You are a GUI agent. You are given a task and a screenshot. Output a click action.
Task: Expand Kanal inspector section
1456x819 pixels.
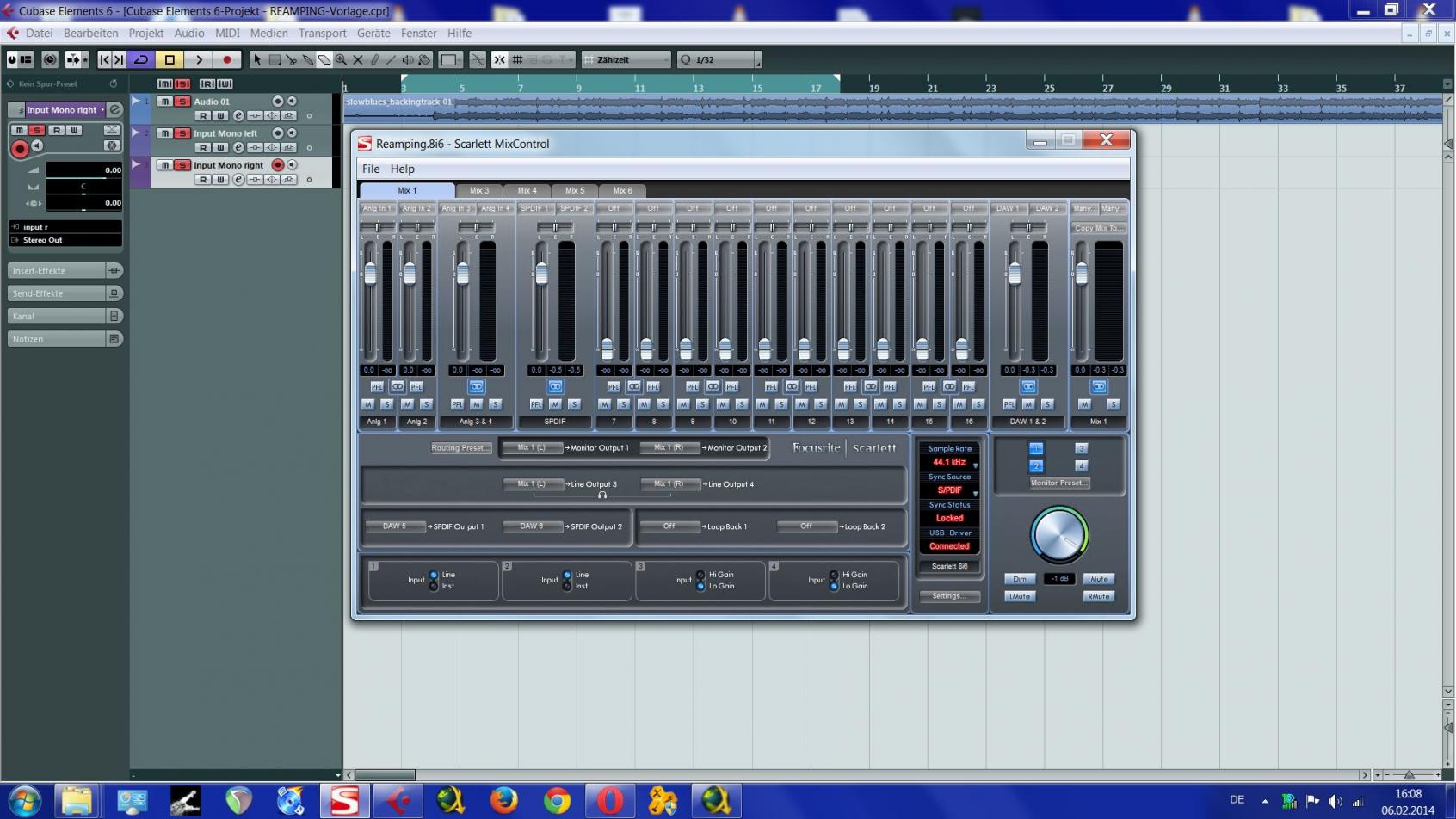pos(65,316)
